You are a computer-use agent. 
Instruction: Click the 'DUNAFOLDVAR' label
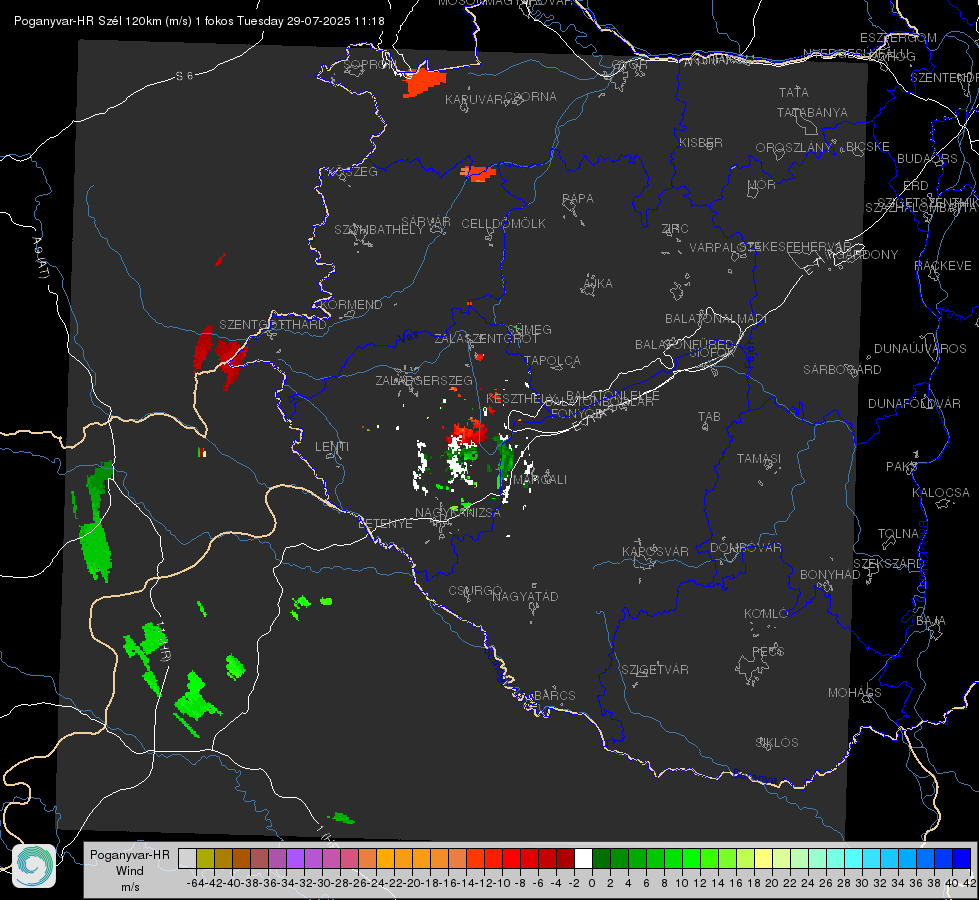point(914,403)
